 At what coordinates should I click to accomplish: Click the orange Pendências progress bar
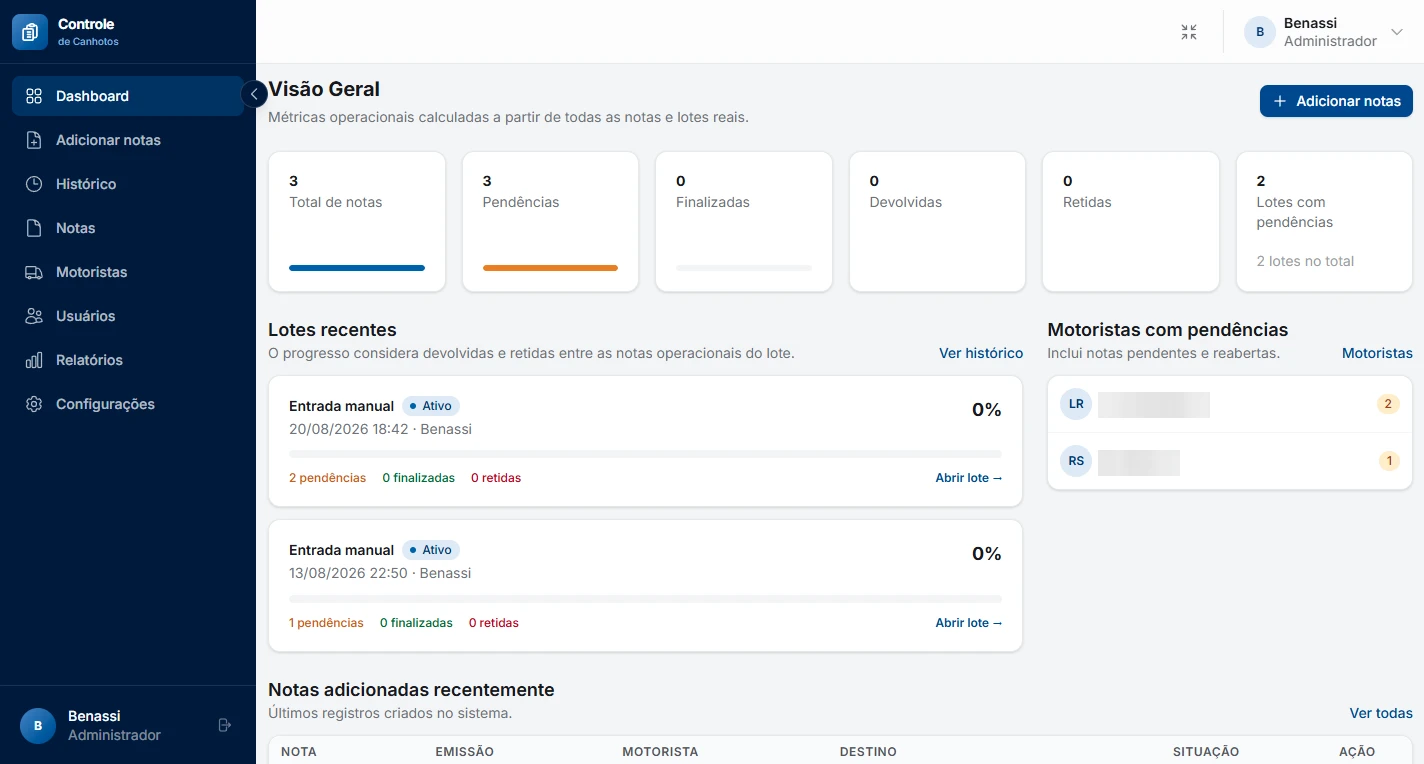550,268
